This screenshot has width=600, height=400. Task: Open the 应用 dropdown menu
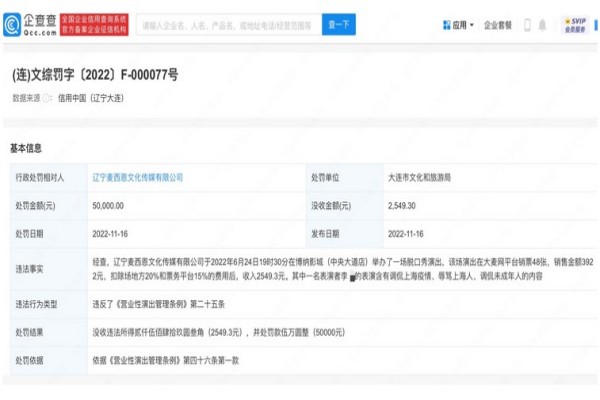[458, 25]
